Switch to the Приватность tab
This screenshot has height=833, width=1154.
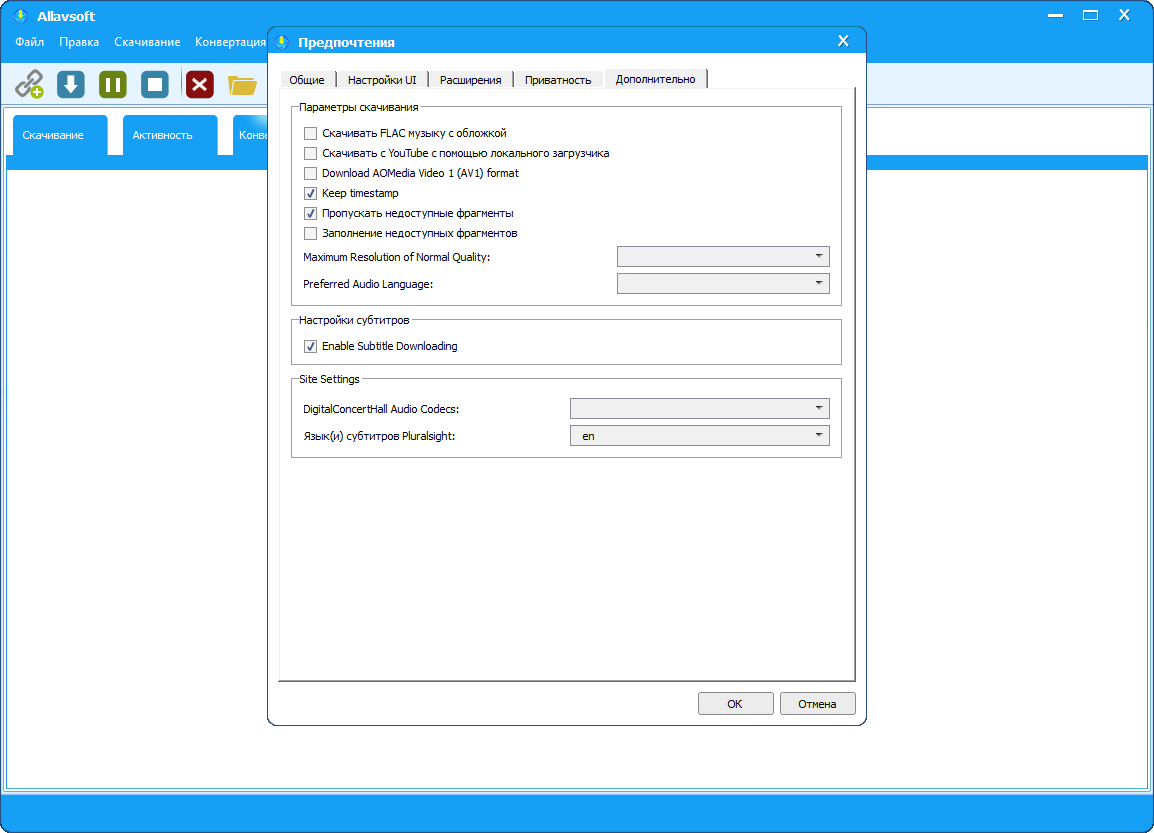tap(558, 80)
